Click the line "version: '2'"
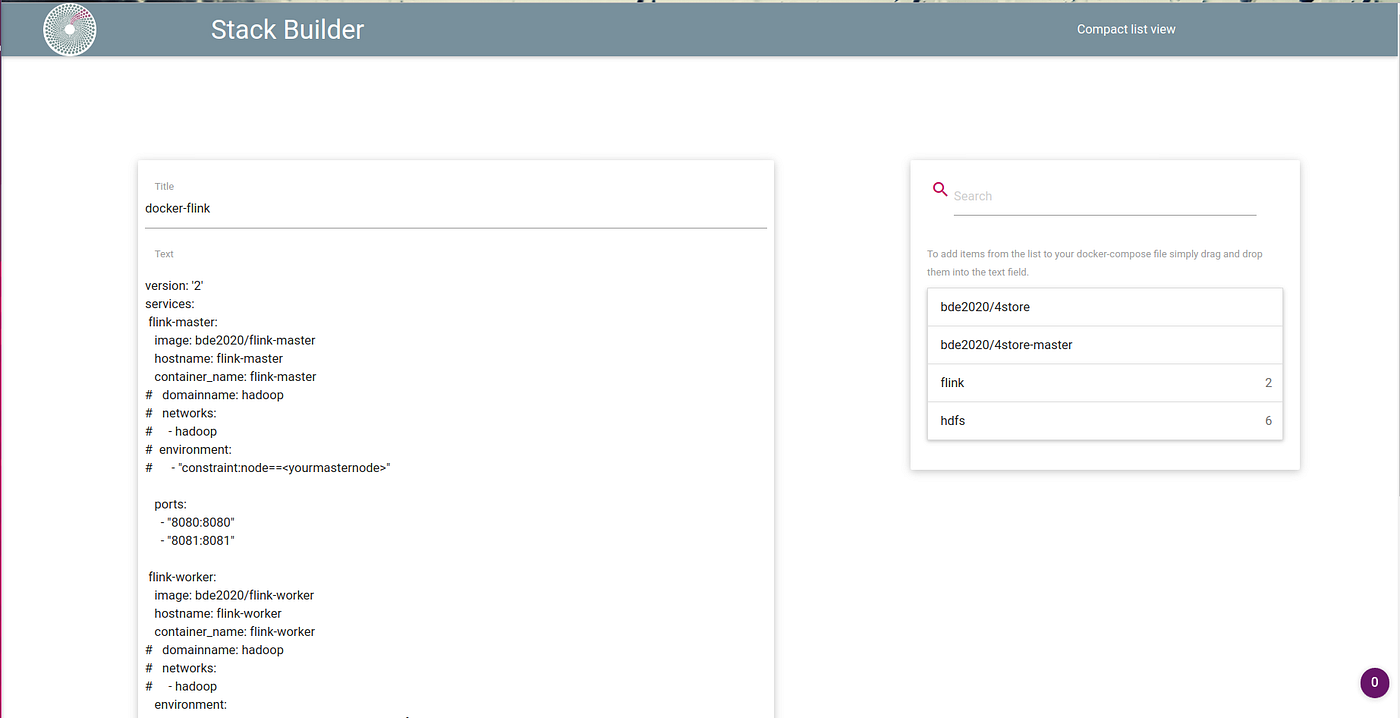Viewport: 1400px width, 718px height. tap(175, 285)
